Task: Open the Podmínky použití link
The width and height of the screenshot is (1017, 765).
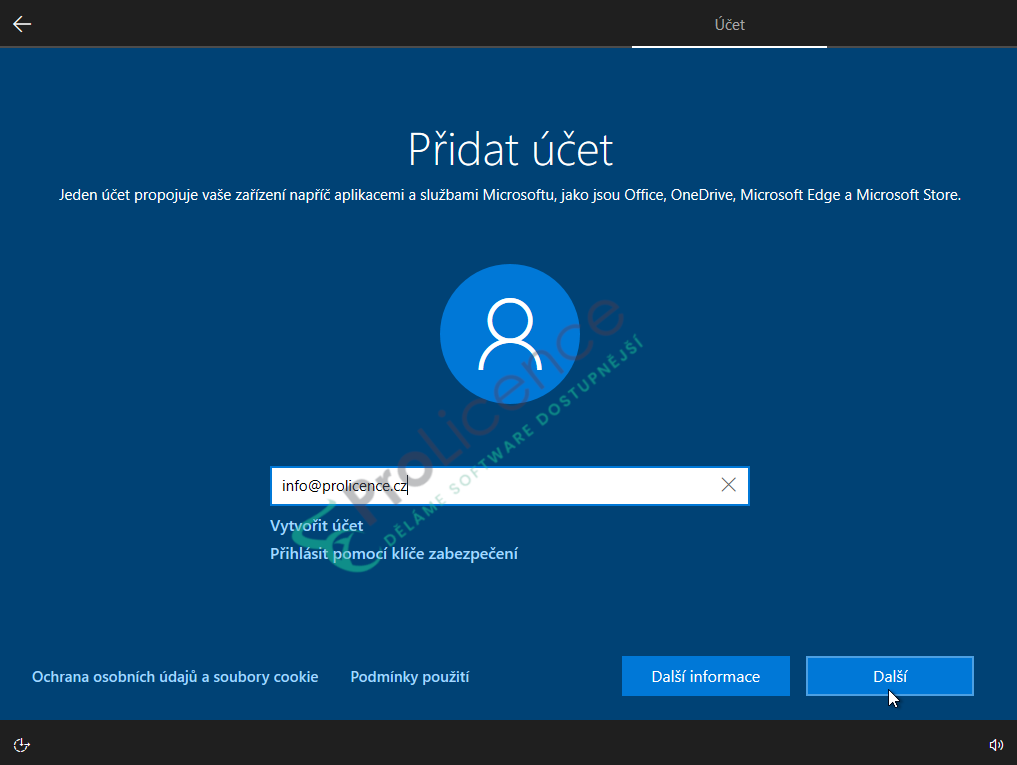Action: [x=410, y=677]
